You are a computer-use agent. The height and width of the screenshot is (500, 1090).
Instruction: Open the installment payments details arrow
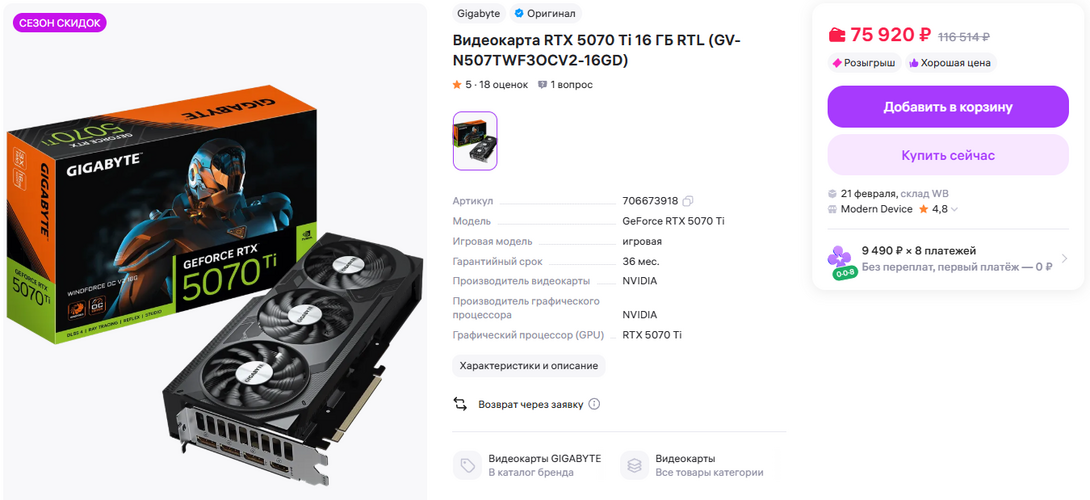1064,259
